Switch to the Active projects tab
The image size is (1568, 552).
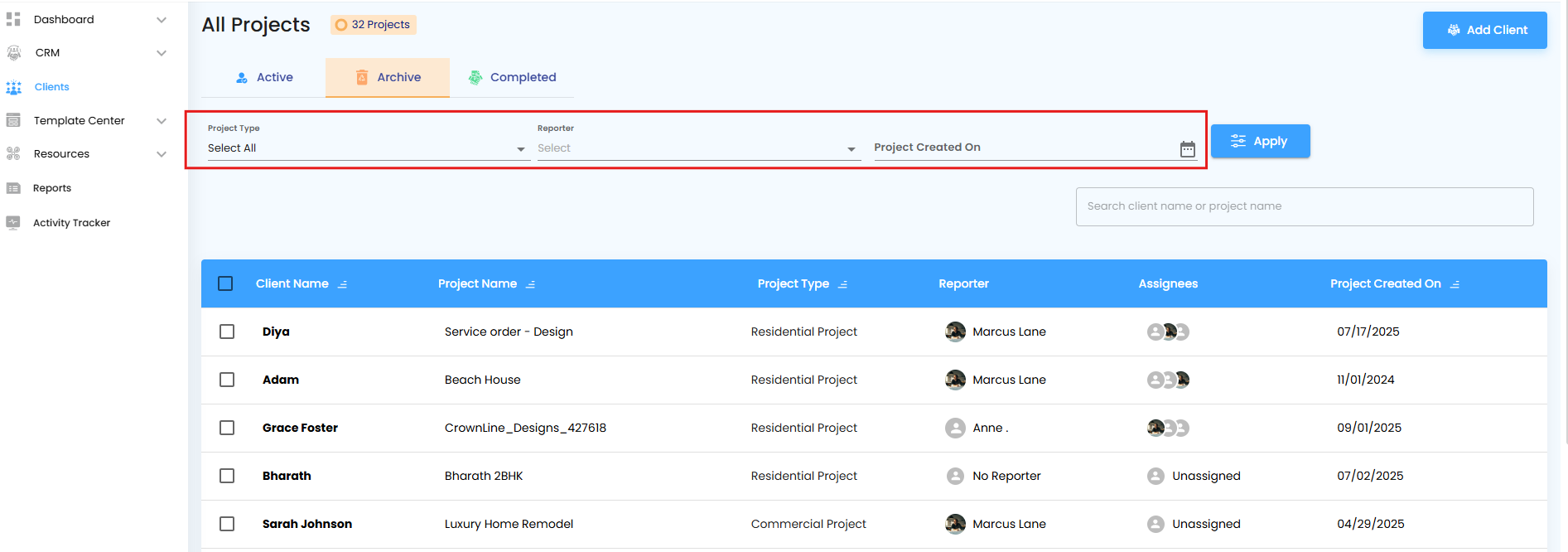264,77
